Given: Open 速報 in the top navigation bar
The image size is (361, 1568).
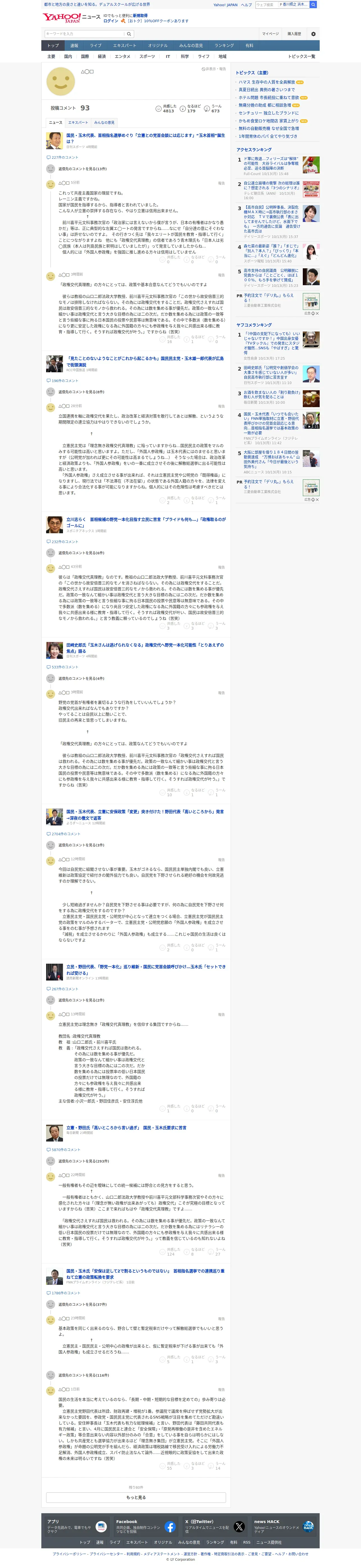Looking at the screenshot, I should point(74,46).
